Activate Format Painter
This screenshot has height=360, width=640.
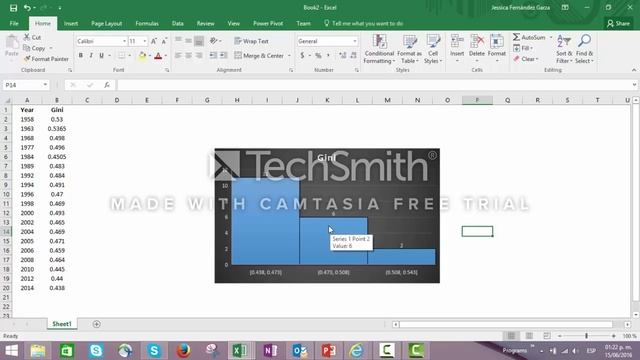pyautogui.click(x=46, y=59)
